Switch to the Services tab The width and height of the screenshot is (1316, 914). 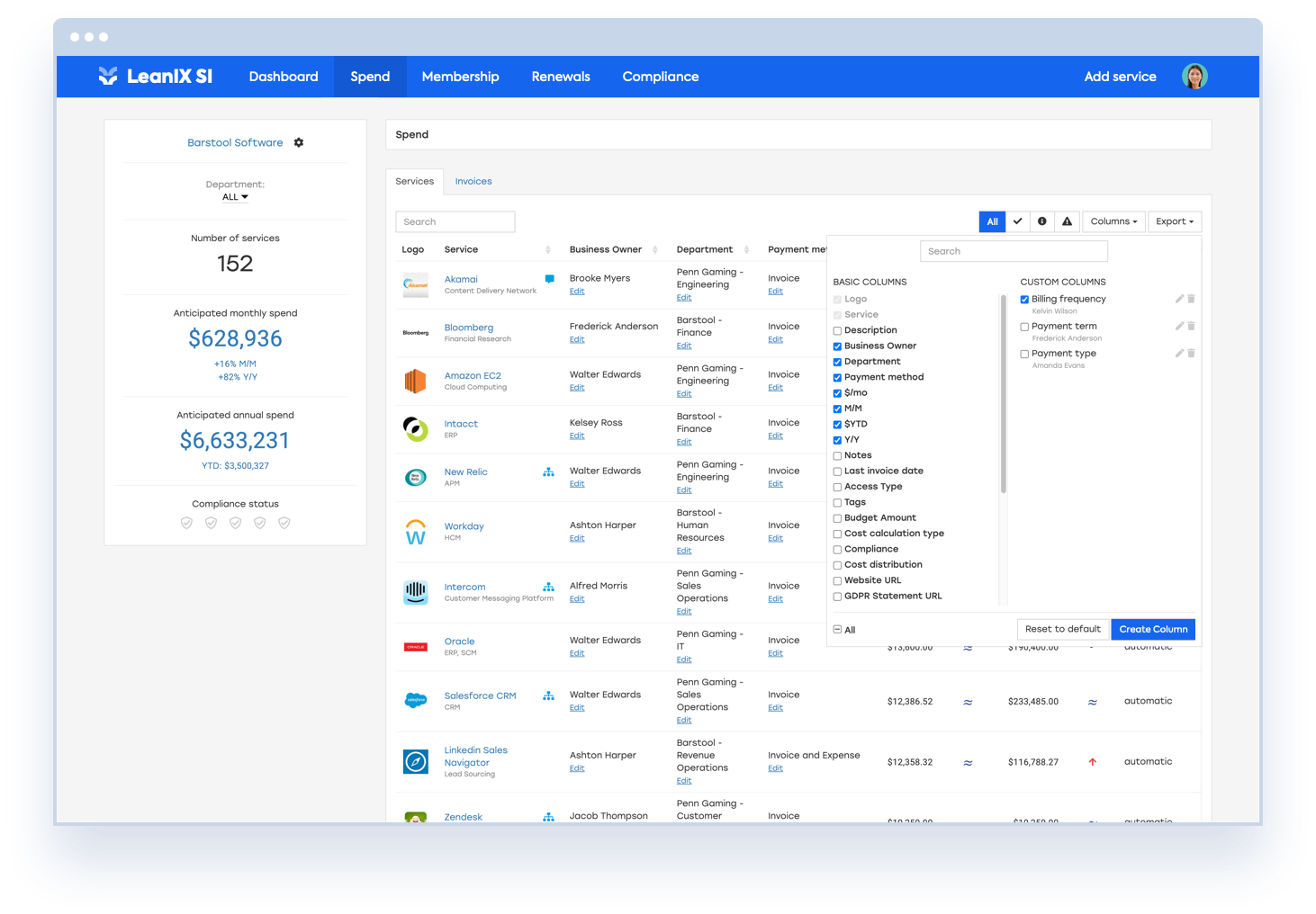tap(415, 182)
